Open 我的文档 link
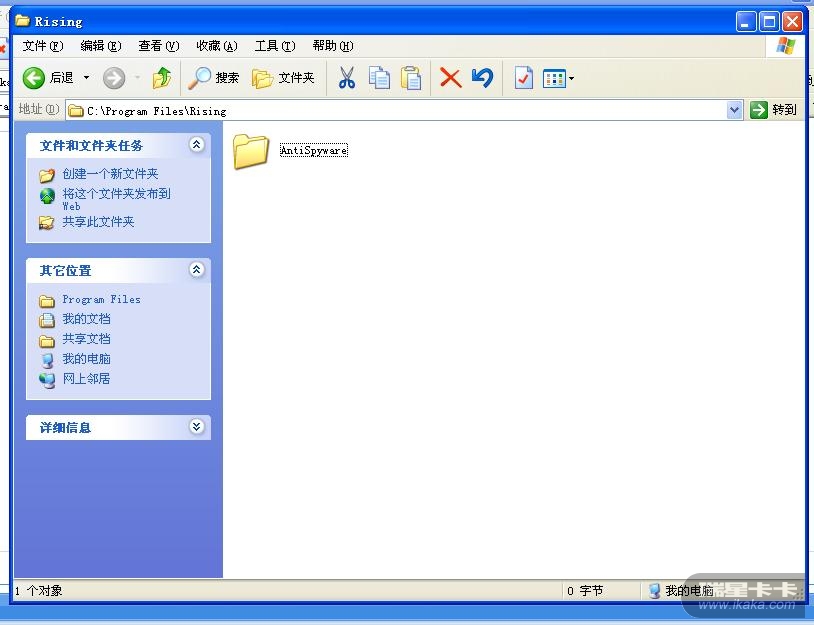Screen dimensions: 814x625 [x=86, y=319]
